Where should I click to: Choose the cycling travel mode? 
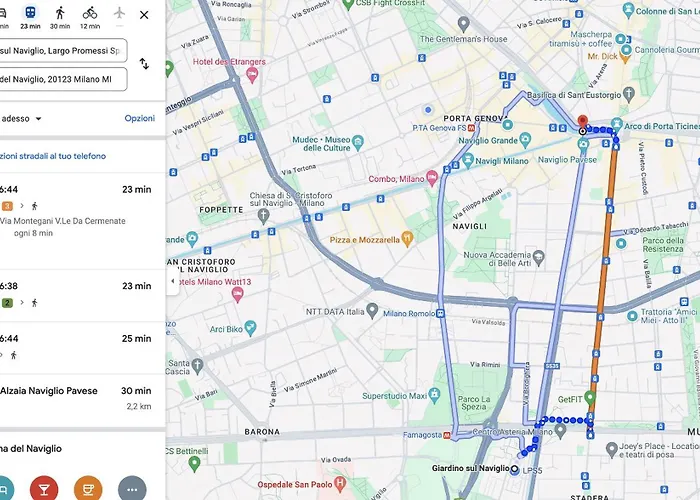click(90, 15)
